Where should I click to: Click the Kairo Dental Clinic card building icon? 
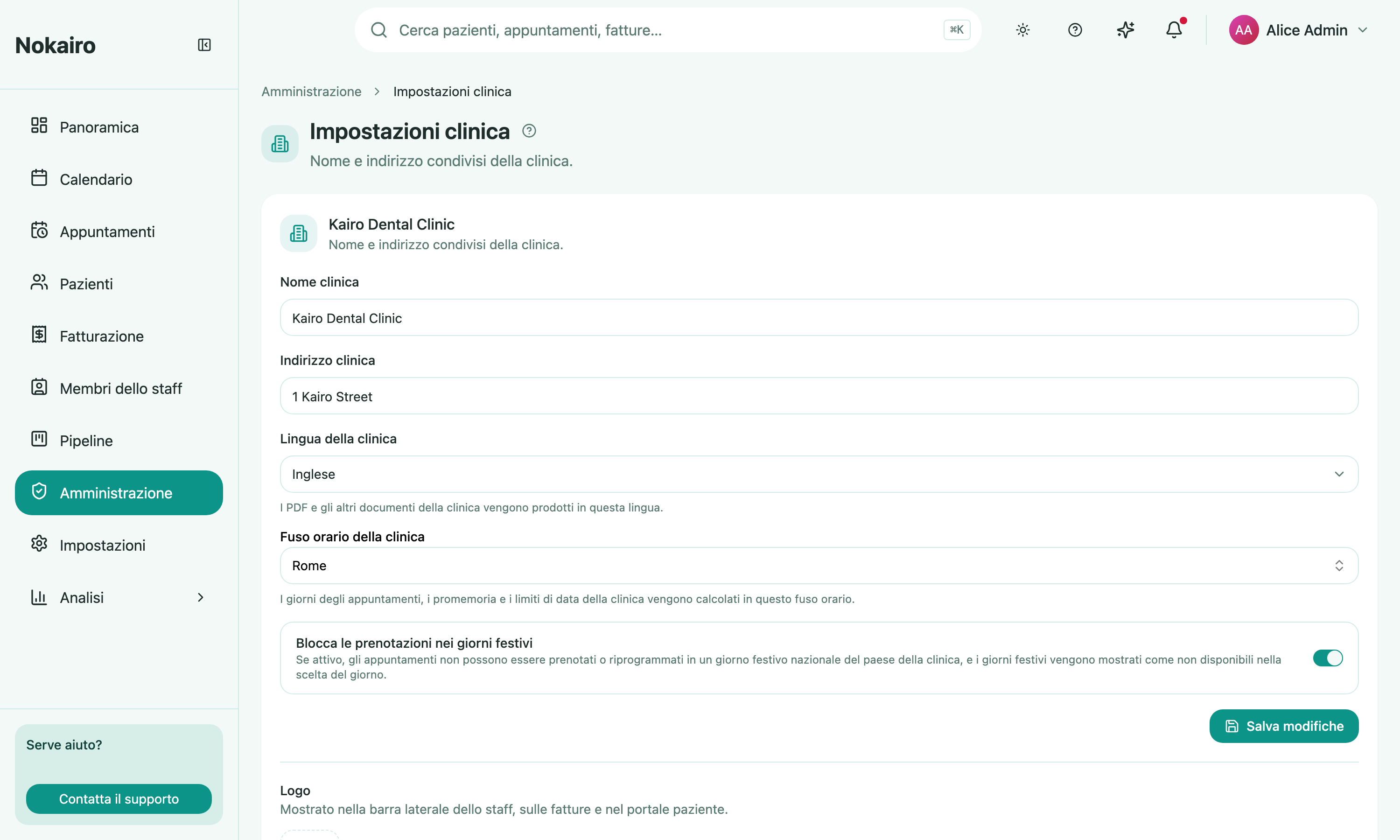[299, 233]
